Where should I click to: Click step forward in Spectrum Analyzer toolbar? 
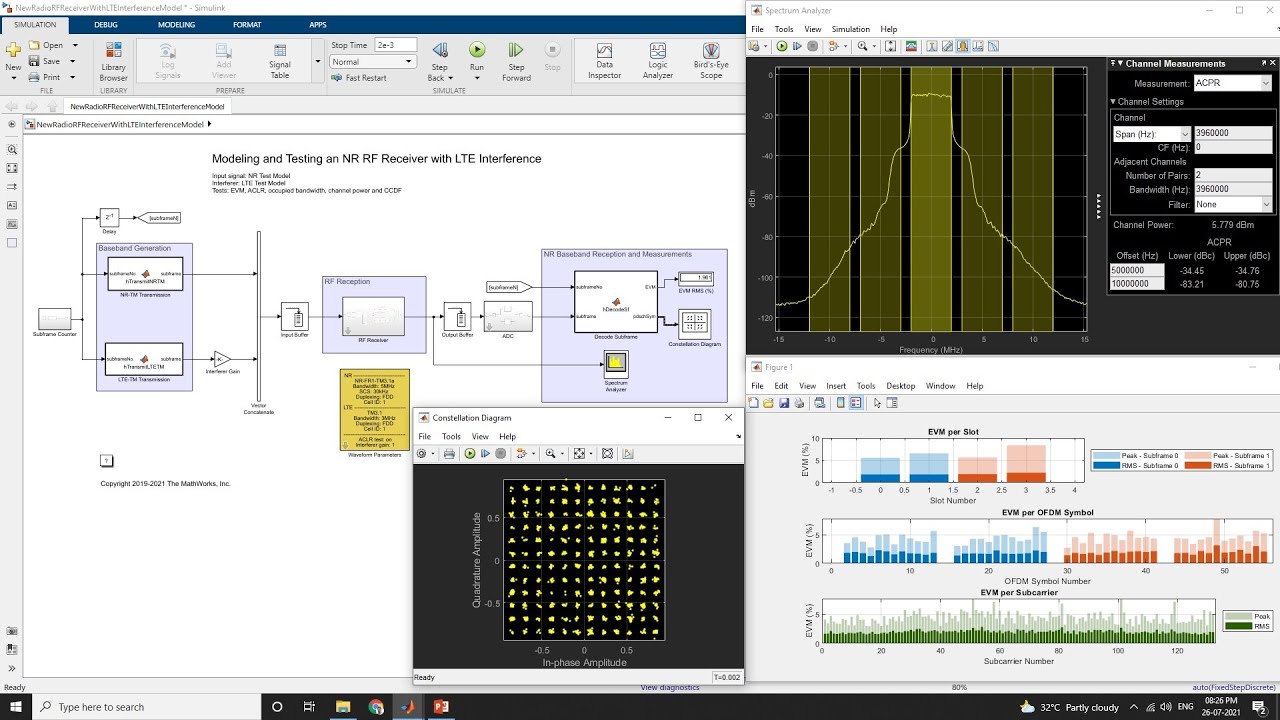[797, 46]
